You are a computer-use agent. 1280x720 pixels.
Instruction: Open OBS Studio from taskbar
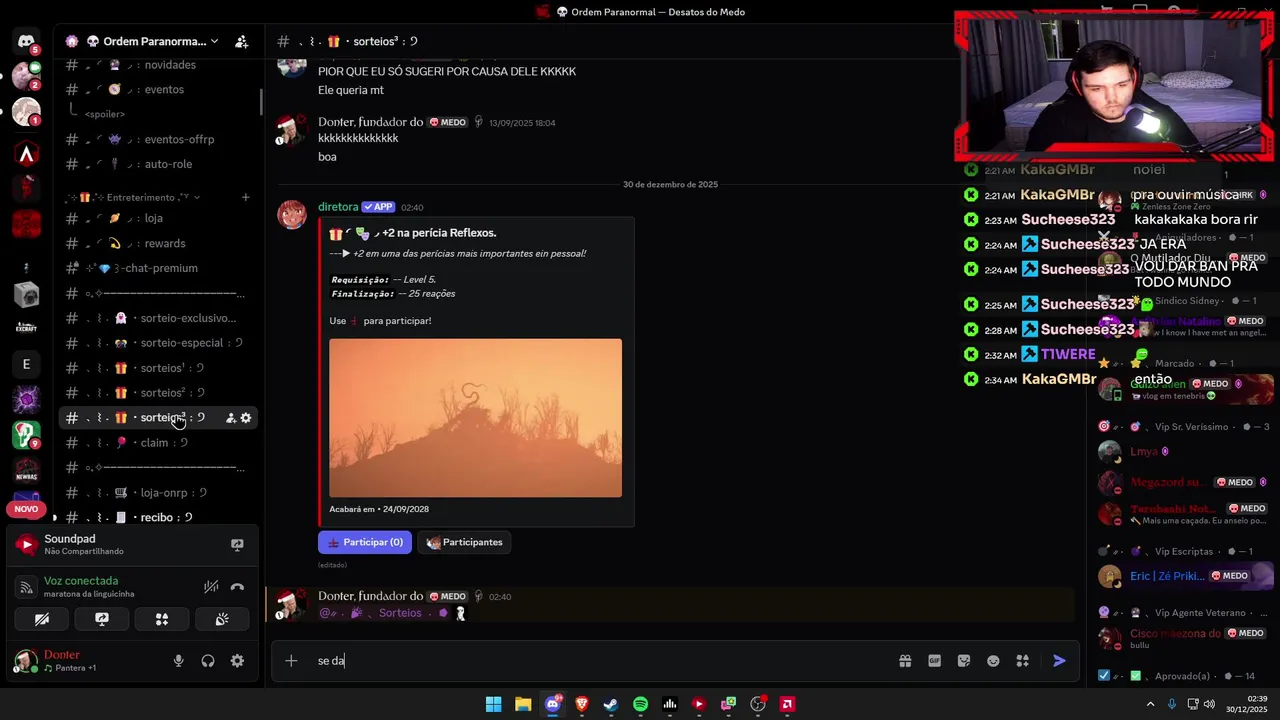[x=758, y=704]
